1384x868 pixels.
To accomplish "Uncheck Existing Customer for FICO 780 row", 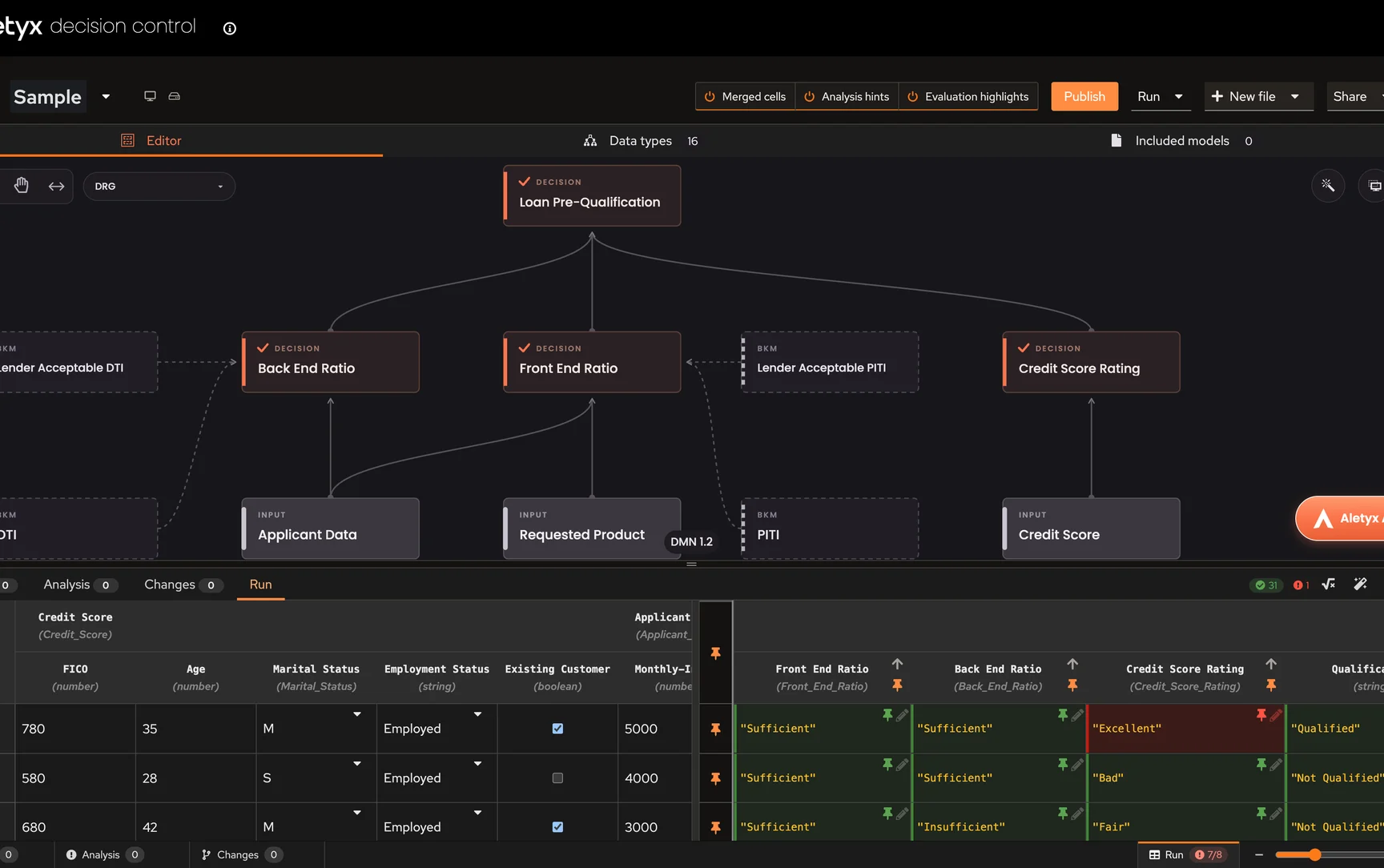I will coord(557,729).
